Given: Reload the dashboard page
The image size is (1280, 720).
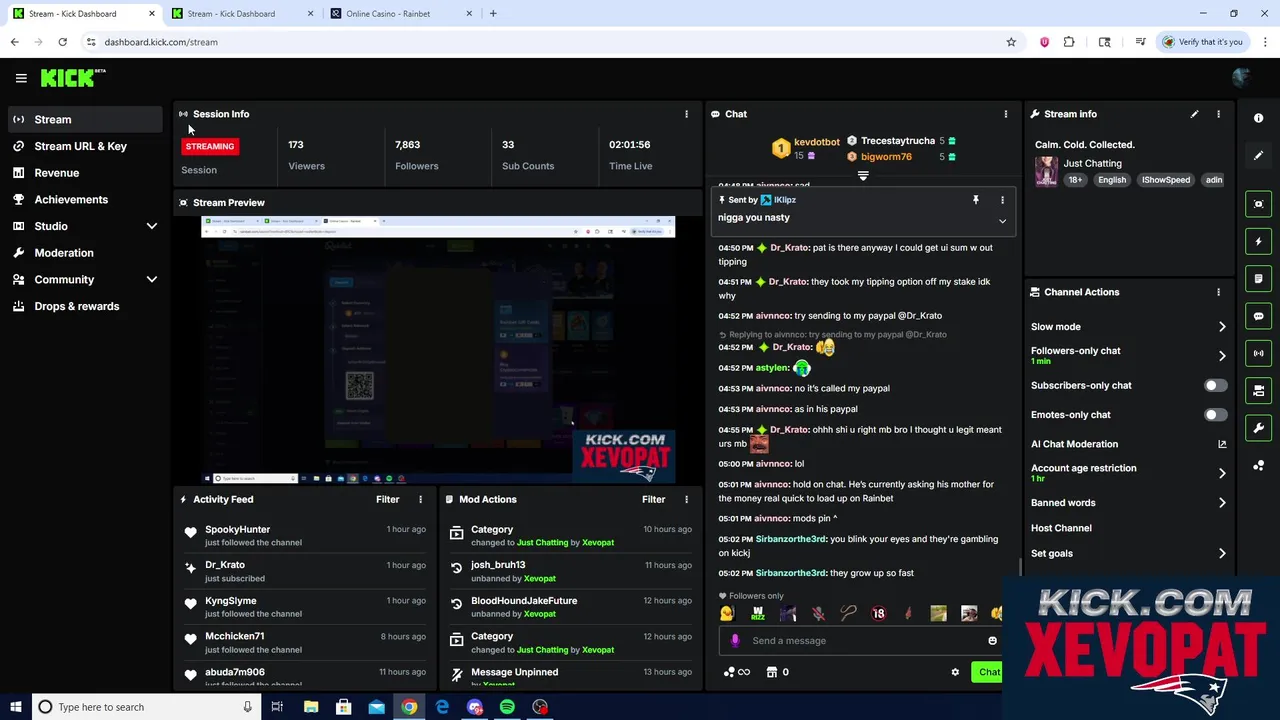Looking at the screenshot, I should pos(62,42).
